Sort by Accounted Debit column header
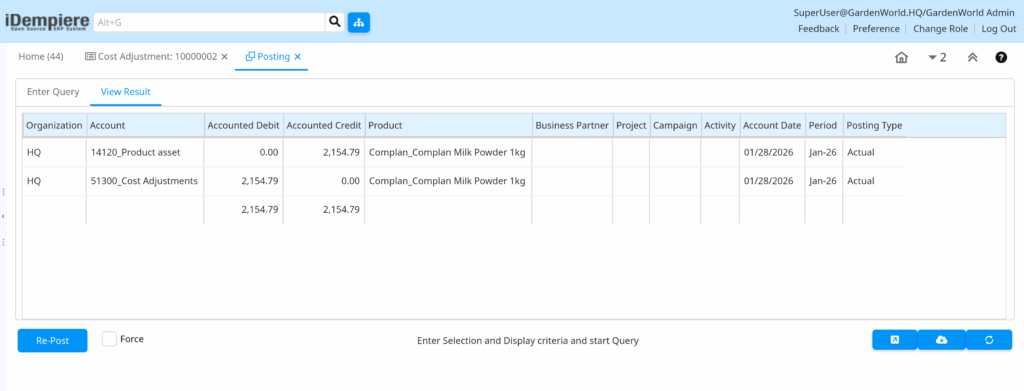Image resolution: width=1024 pixels, height=391 pixels. [x=244, y=125]
